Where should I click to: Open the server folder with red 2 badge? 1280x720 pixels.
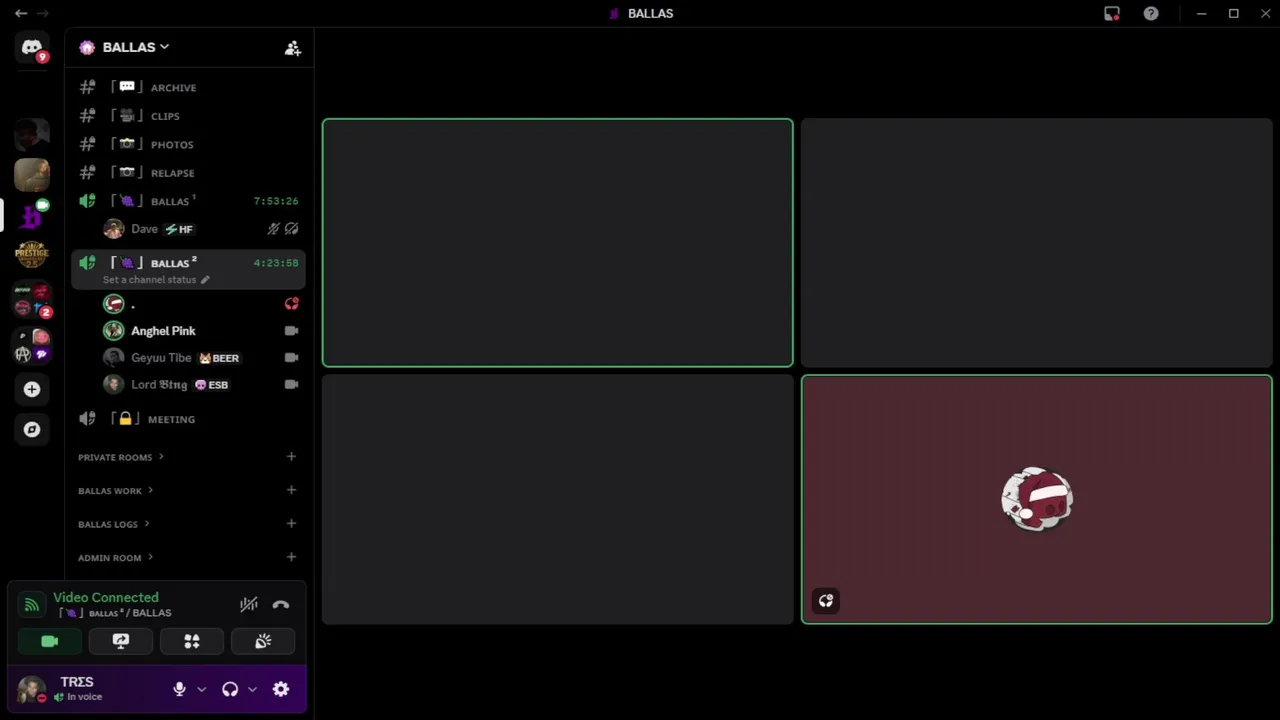(x=32, y=299)
